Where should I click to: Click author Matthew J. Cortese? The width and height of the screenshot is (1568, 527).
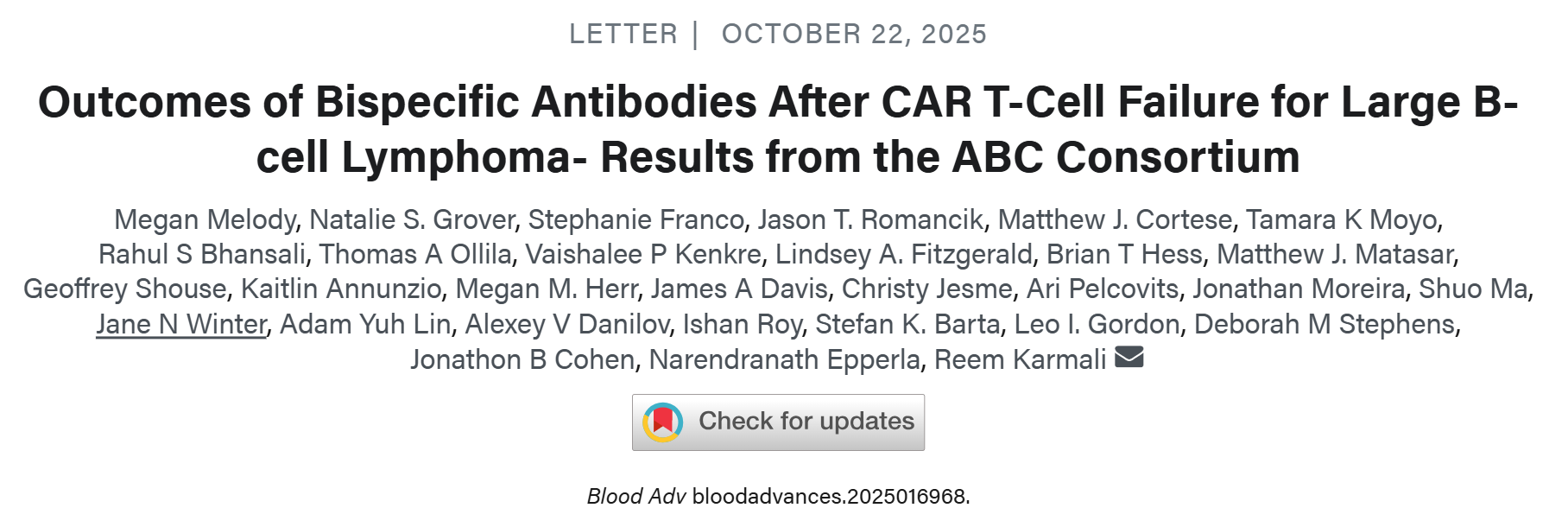[1115, 219]
